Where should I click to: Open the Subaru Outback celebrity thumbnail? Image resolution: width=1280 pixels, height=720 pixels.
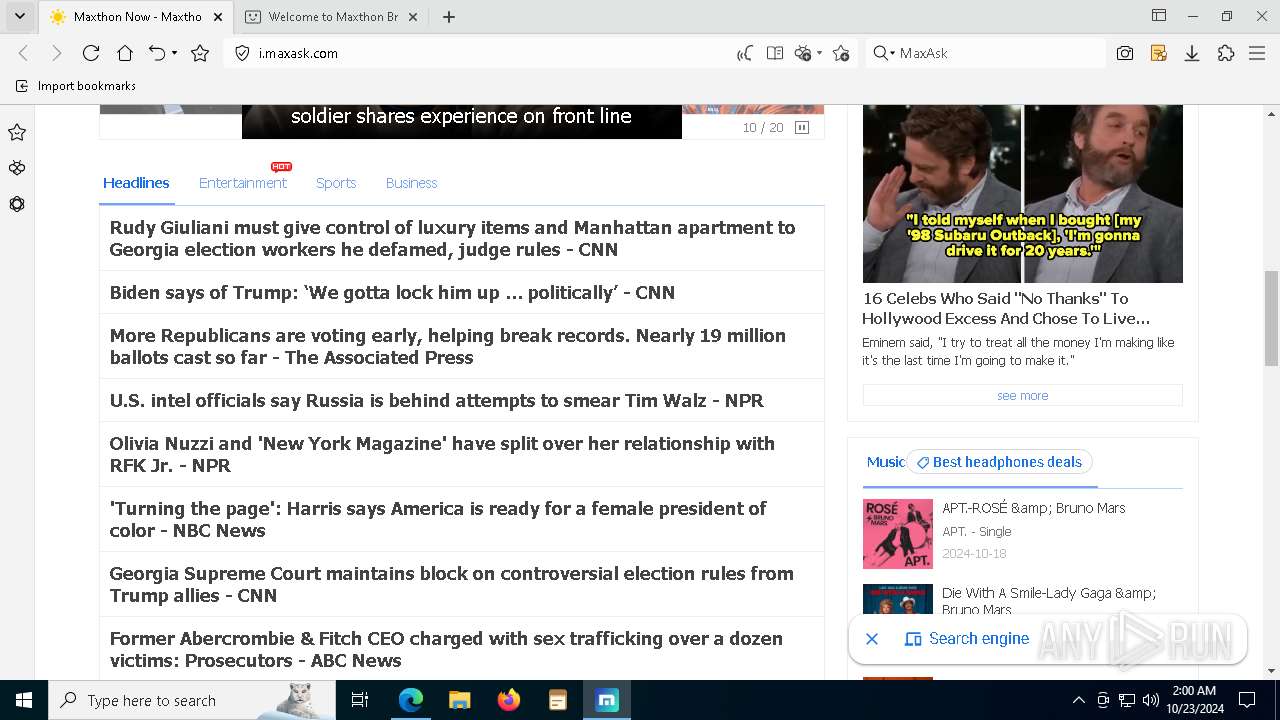click(1022, 194)
